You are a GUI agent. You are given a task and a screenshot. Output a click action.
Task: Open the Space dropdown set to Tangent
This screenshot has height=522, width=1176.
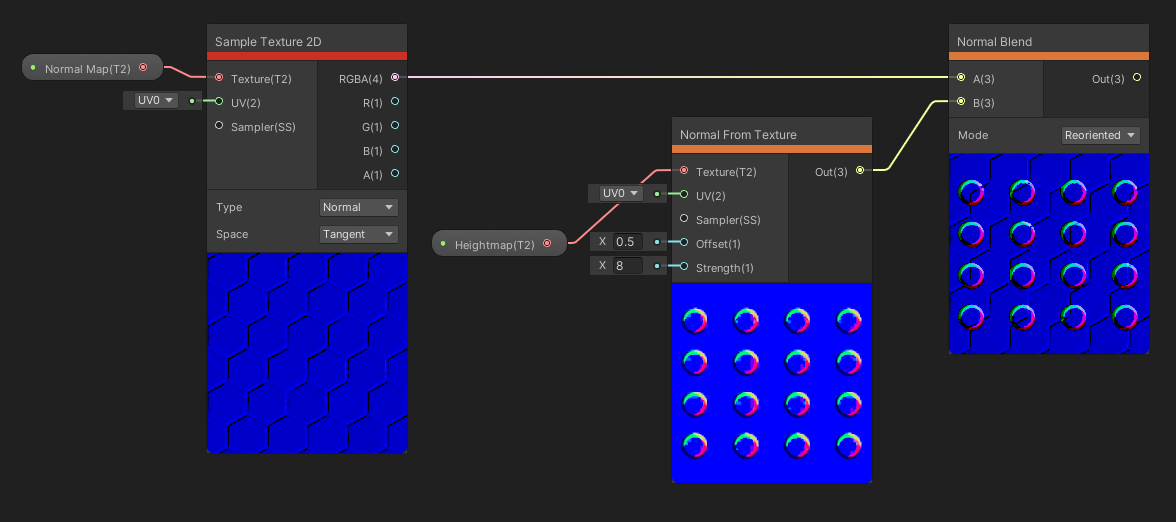pyautogui.click(x=359, y=234)
